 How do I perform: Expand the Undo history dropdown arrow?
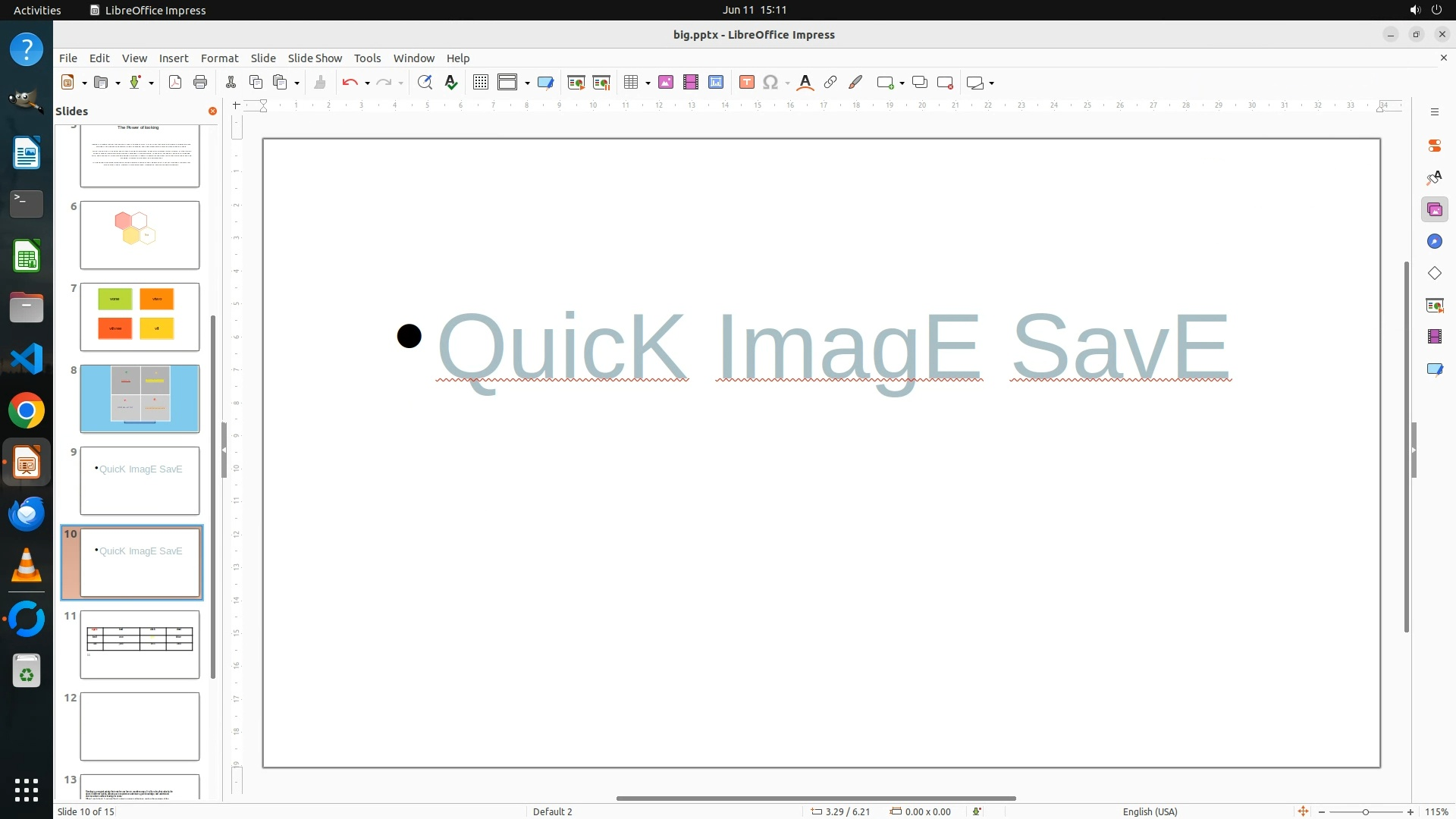click(367, 83)
